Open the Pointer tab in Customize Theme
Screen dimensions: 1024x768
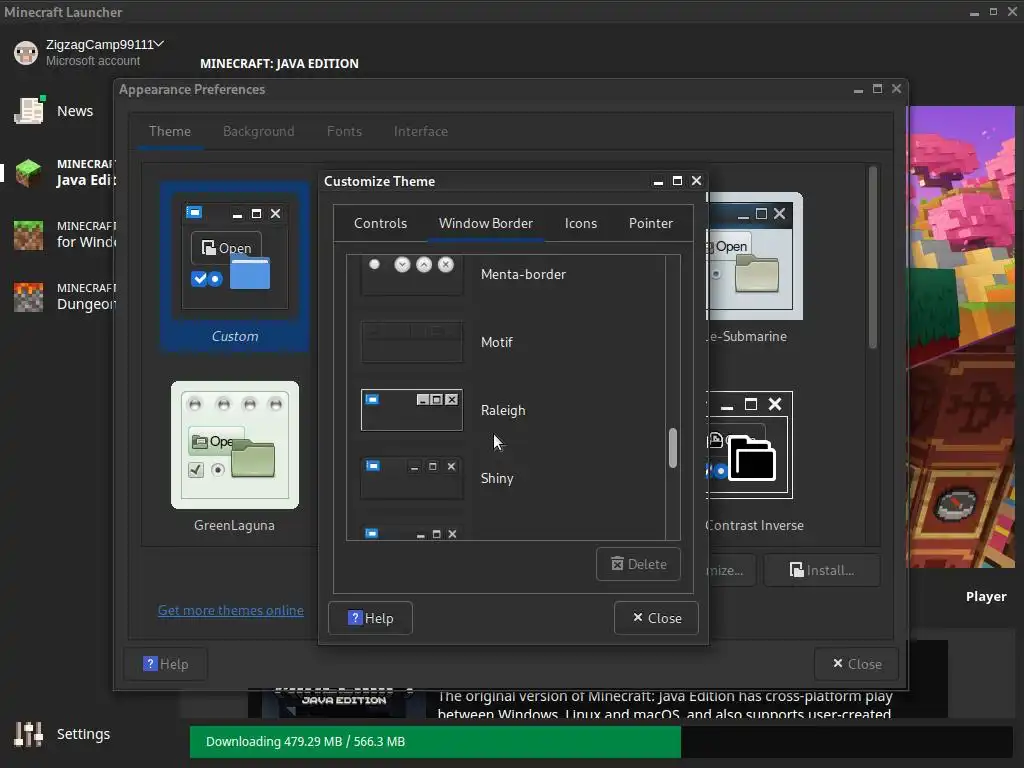tap(650, 223)
